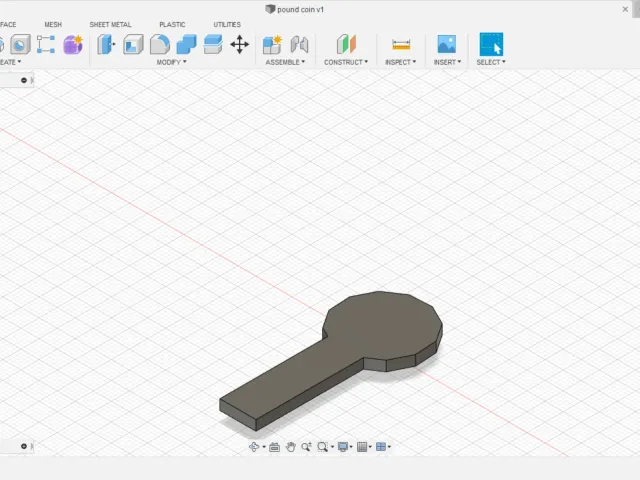This screenshot has height=480, width=640.
Task: Open the partially visible CREATE dropdown
Action: [10, 62]
